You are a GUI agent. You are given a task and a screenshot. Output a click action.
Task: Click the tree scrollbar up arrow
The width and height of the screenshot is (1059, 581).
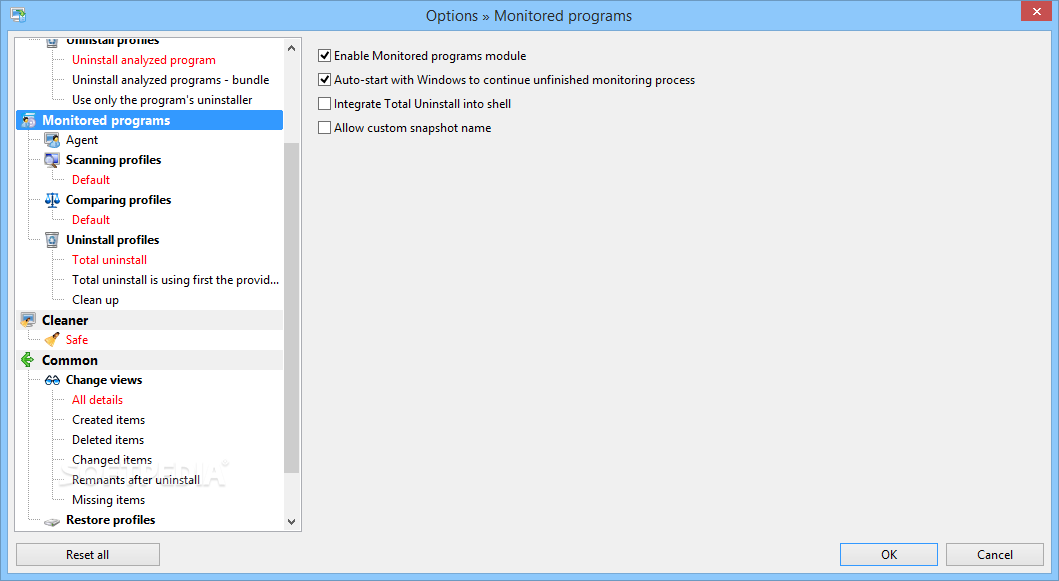pos(291,48)
